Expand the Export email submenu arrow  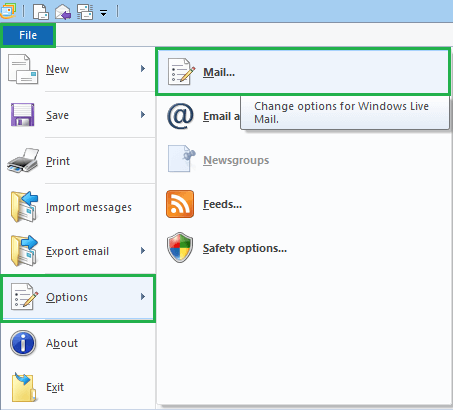[143, 251]
